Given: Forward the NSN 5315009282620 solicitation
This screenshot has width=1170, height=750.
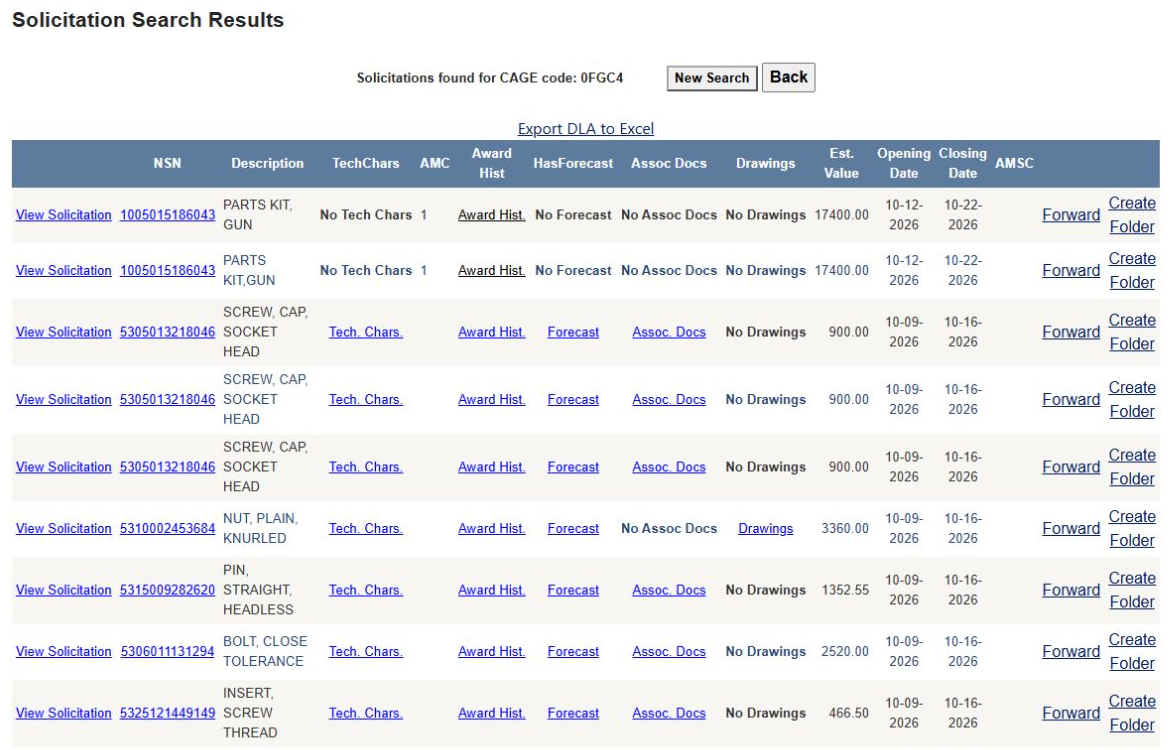Looking at the screenshot, I should (1071, 590).
